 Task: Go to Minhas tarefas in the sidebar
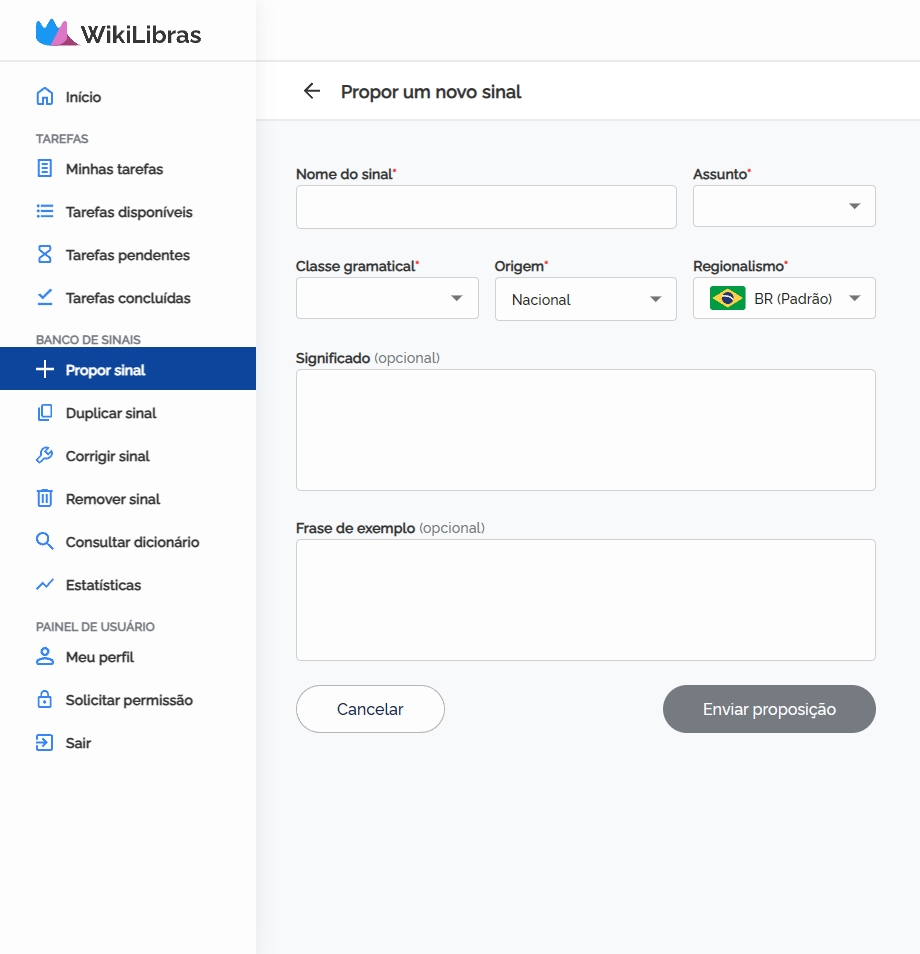(114, 169)
